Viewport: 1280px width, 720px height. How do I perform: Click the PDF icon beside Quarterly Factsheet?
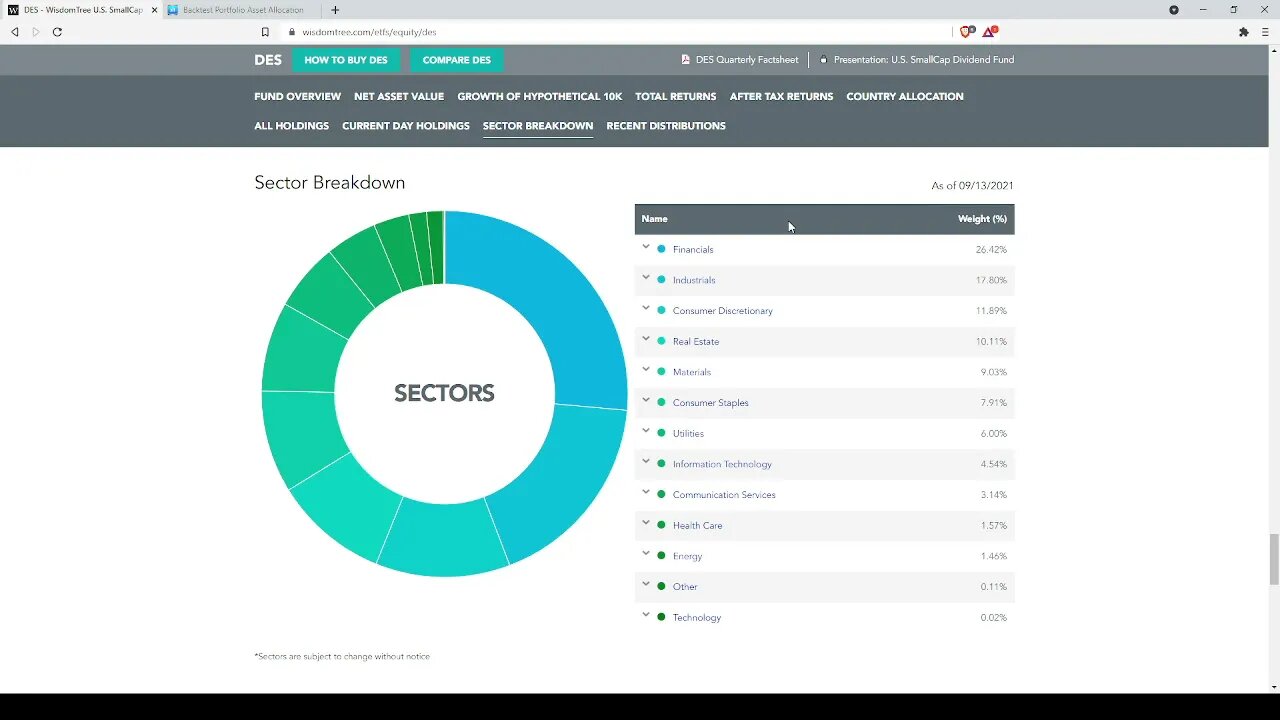[x=686, y=60]
